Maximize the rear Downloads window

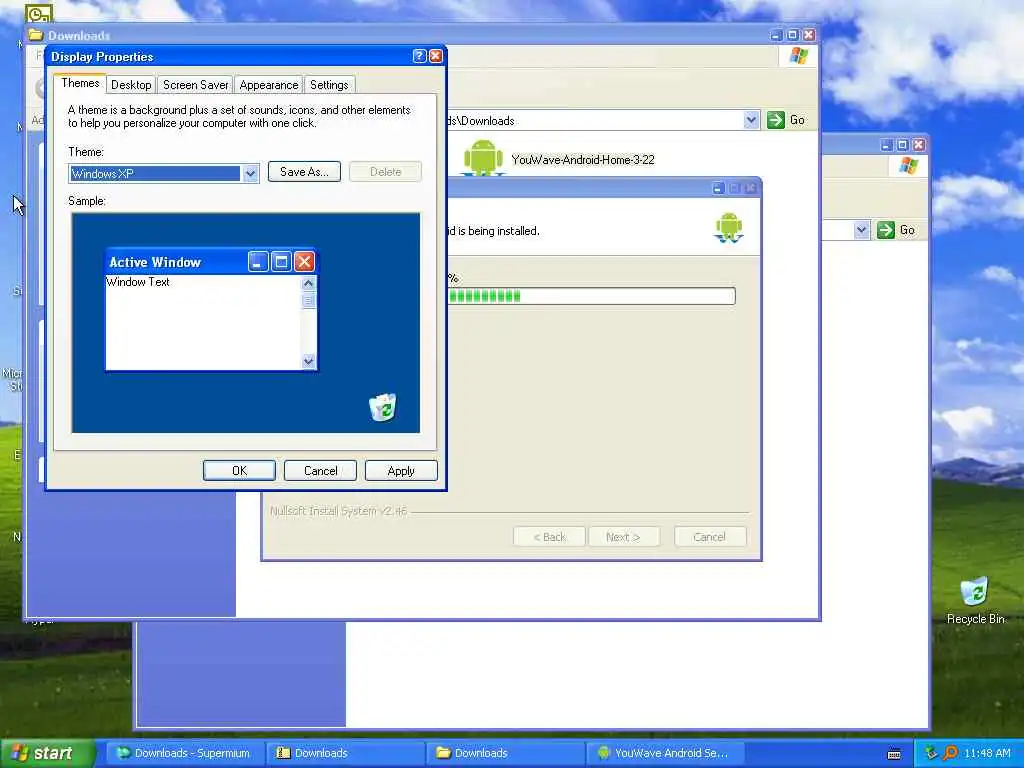902,144
